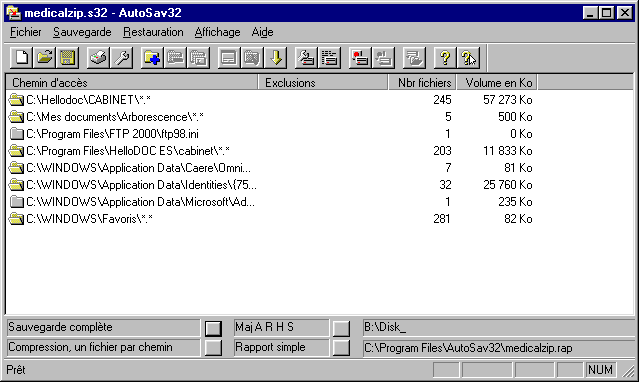Viewport: 639px width, 382px height.
Task: Add a path with folder-plus icon
Action: (x=152, y=57)
